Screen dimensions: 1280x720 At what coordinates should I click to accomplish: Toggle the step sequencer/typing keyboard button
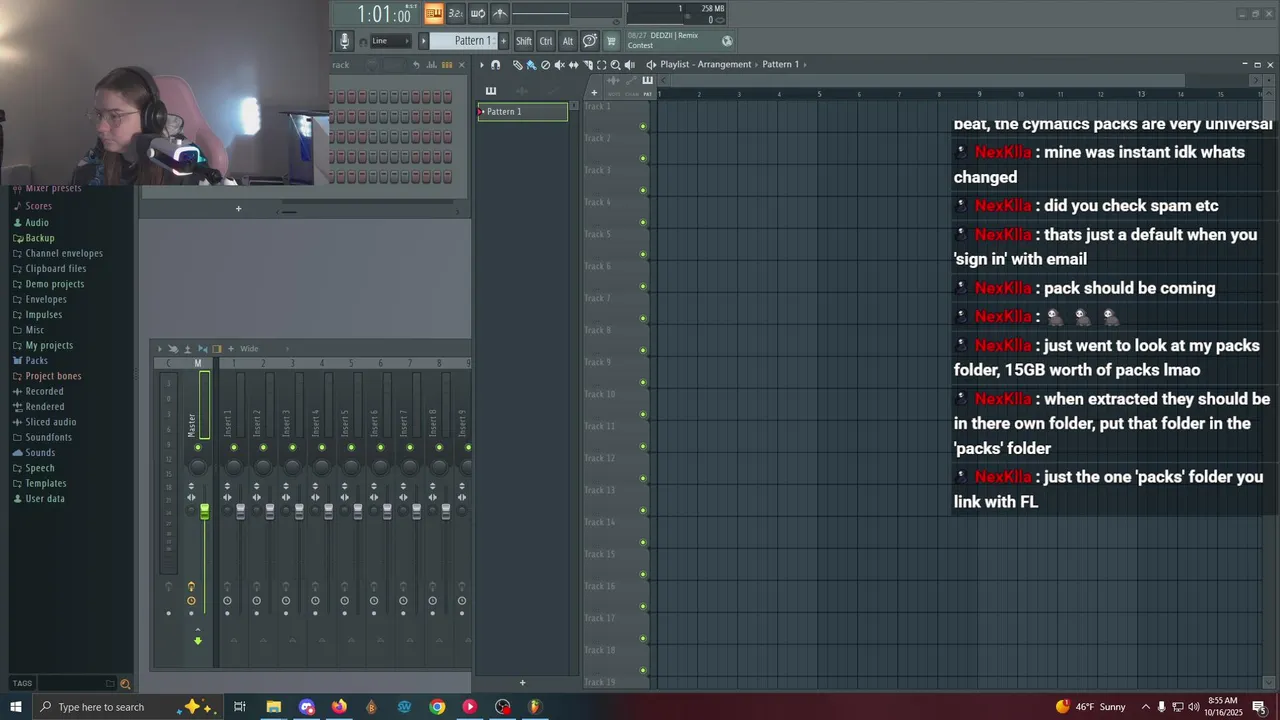(434, 13)
